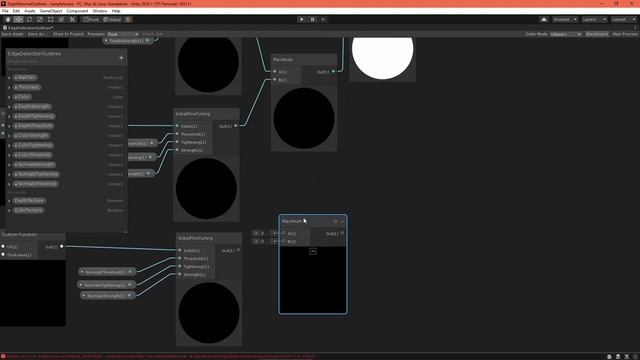Click Save As in Shader Graph toolbar
Image resolution: width=640 pixels, height=360 pixels.
coord(38,34)
